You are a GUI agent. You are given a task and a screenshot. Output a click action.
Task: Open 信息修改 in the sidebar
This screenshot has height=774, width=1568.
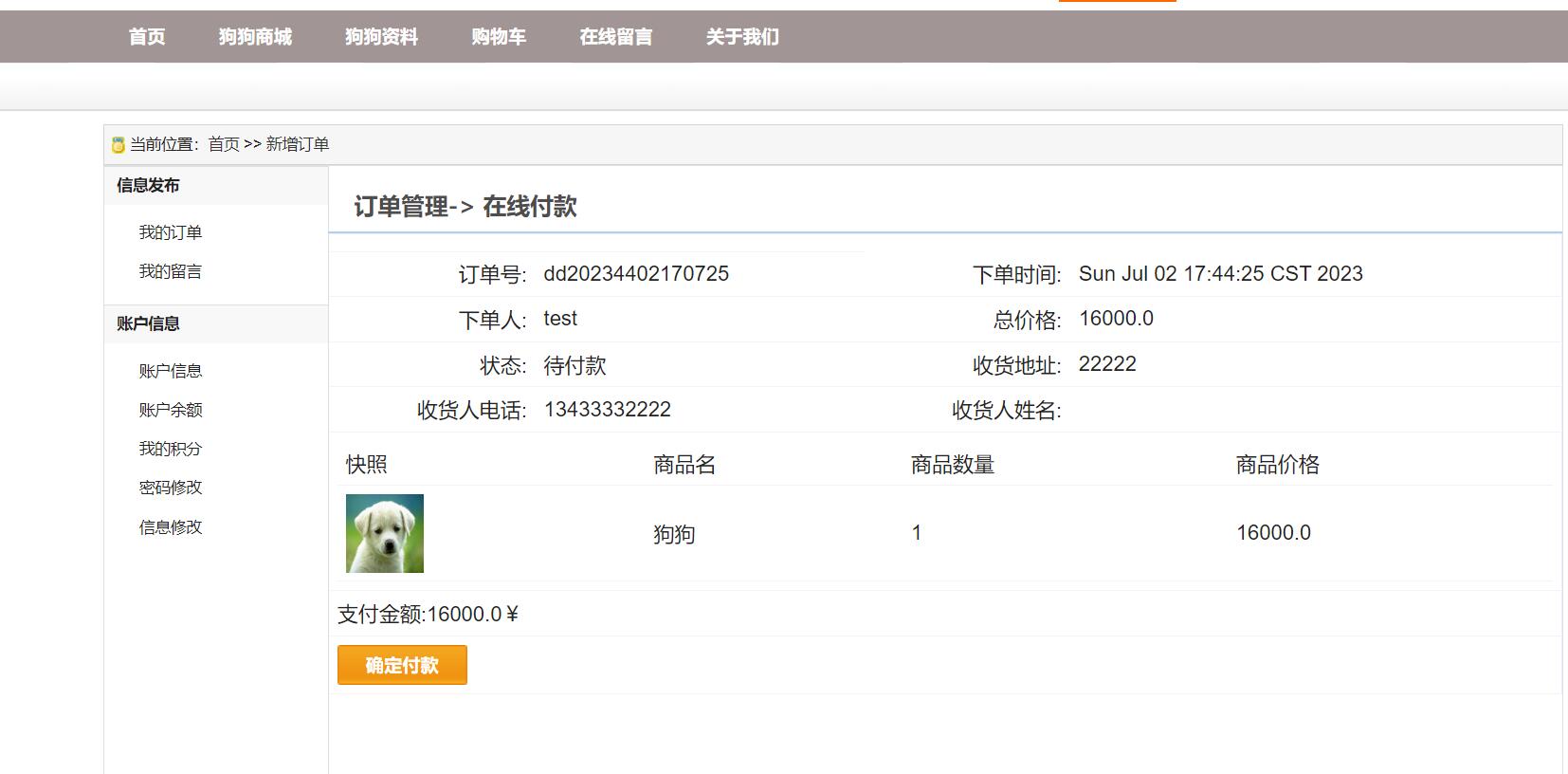tap(171, 527)
